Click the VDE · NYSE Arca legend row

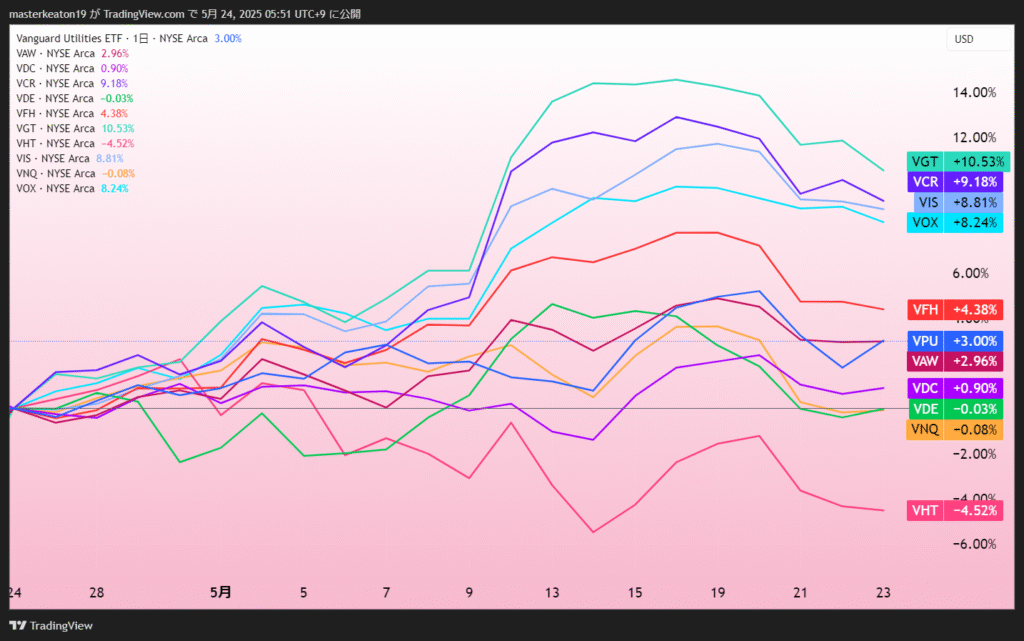pos(74,99)
